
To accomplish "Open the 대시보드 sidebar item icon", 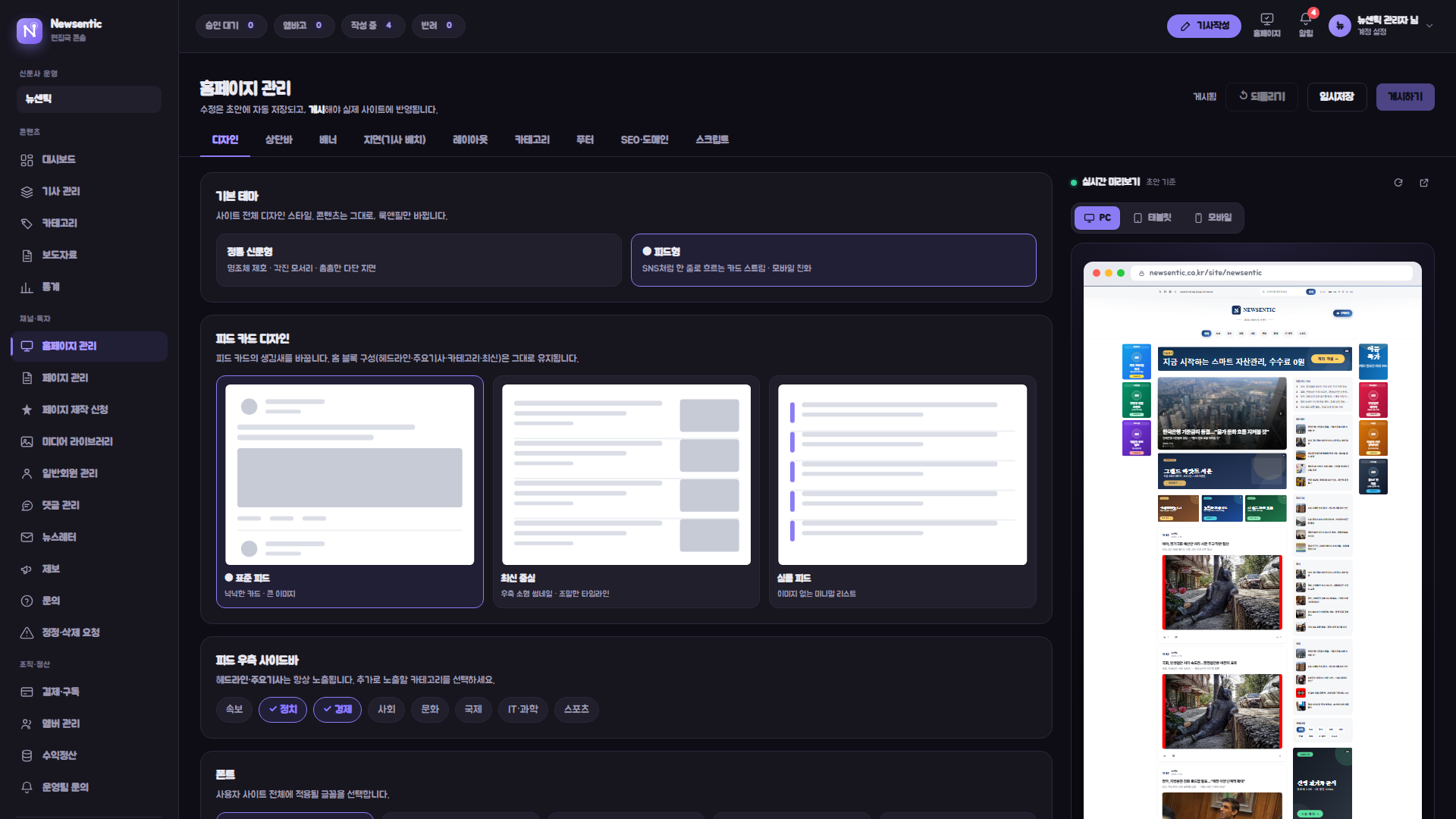I will tap(27, 160).
